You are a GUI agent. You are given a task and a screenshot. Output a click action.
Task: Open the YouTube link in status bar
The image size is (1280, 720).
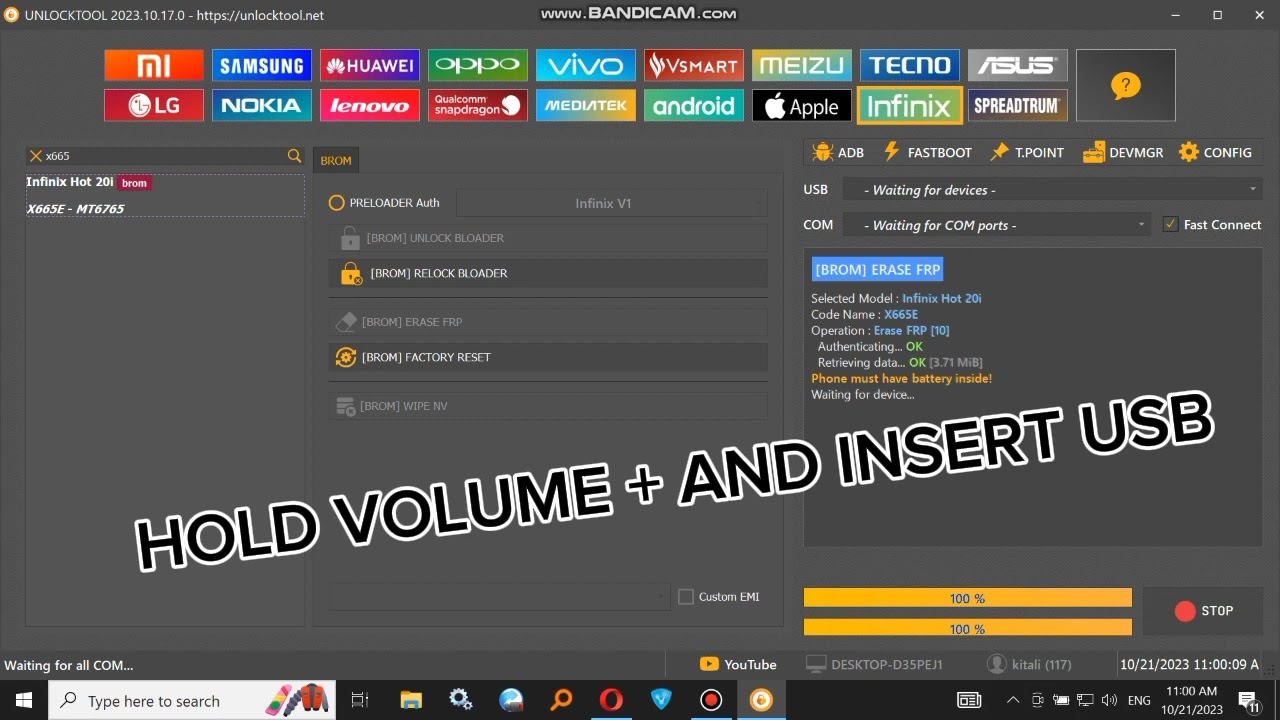point(738,664)
